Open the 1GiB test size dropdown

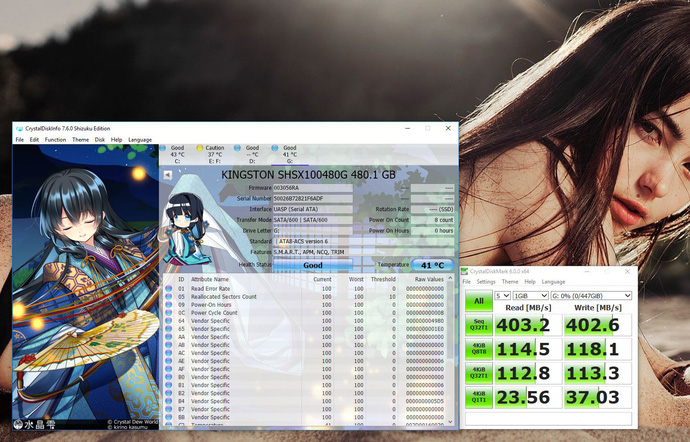[531, 296]
